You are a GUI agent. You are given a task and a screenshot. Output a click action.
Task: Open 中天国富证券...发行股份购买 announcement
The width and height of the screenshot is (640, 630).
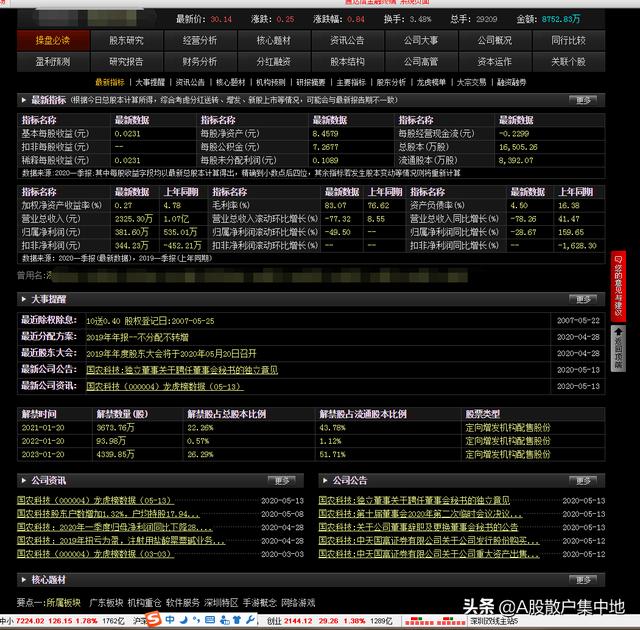[x=429, y=541]
